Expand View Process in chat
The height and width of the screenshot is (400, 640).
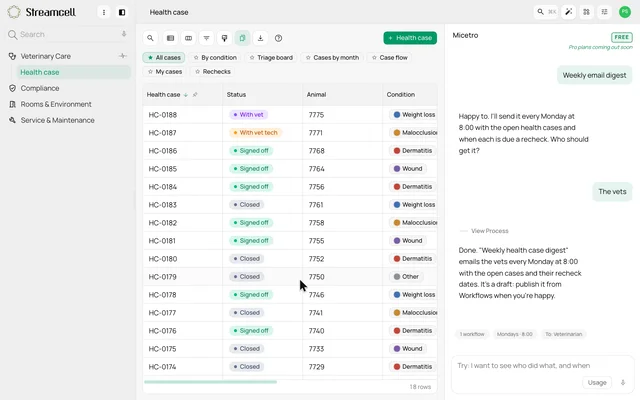[x=489, y=231]
